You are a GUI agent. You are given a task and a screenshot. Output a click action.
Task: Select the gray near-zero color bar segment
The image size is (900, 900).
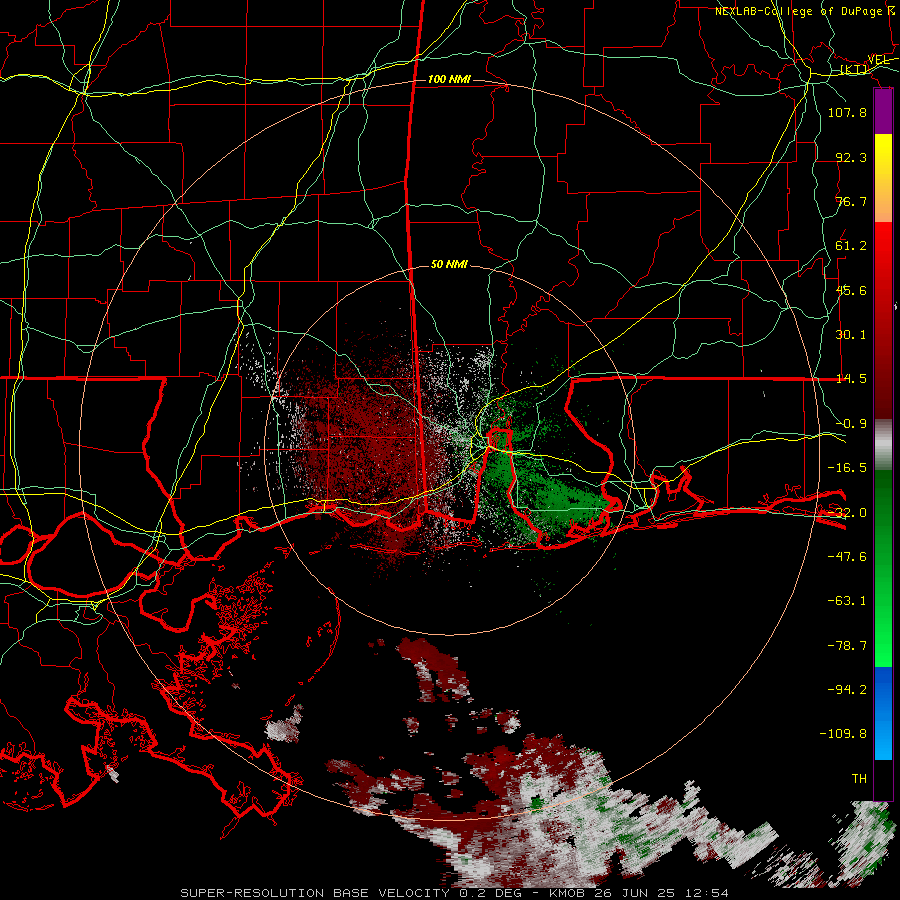pyautogui.click(x=883, y=445)
